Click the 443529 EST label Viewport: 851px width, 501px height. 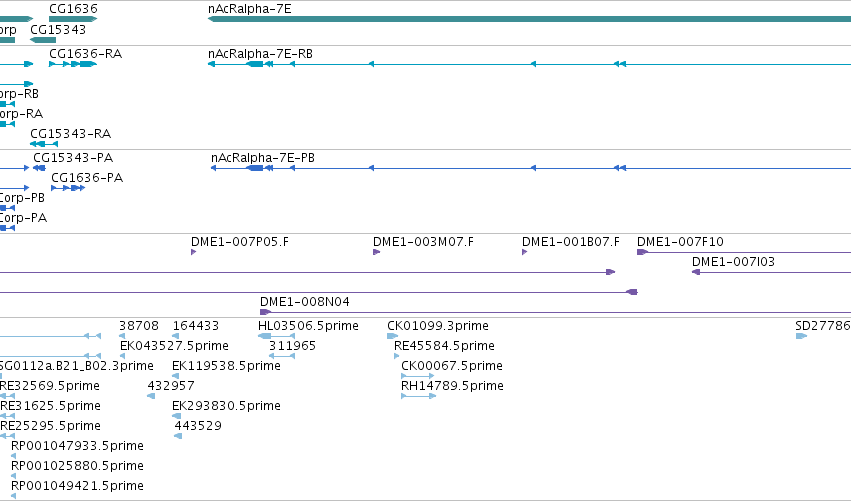198,426
